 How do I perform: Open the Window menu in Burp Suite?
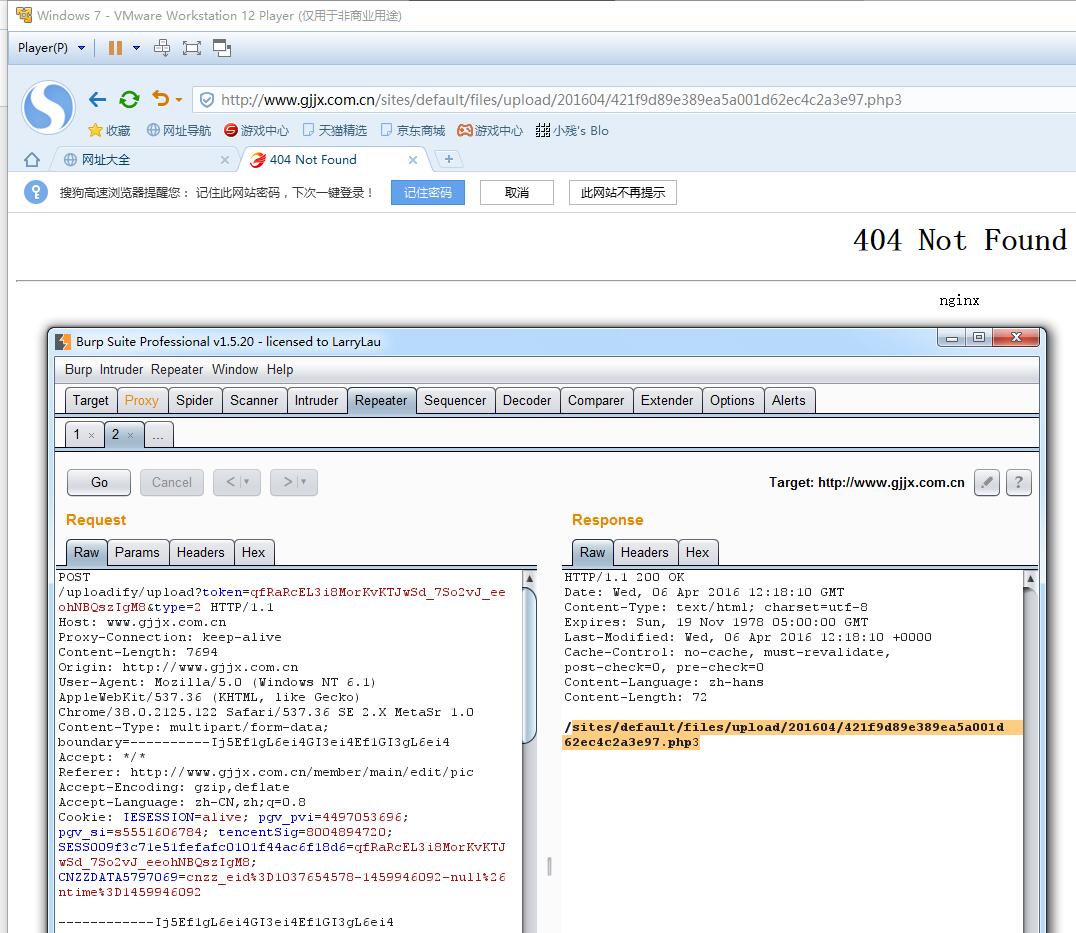[235, 370]
